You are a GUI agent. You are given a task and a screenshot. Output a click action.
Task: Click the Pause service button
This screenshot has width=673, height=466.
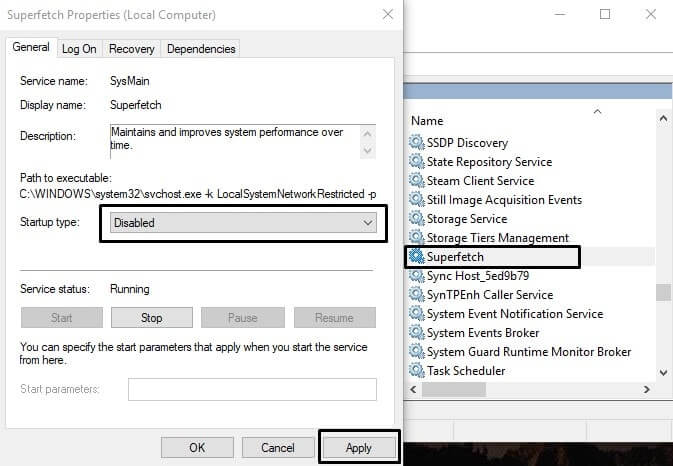click(243, 318)
